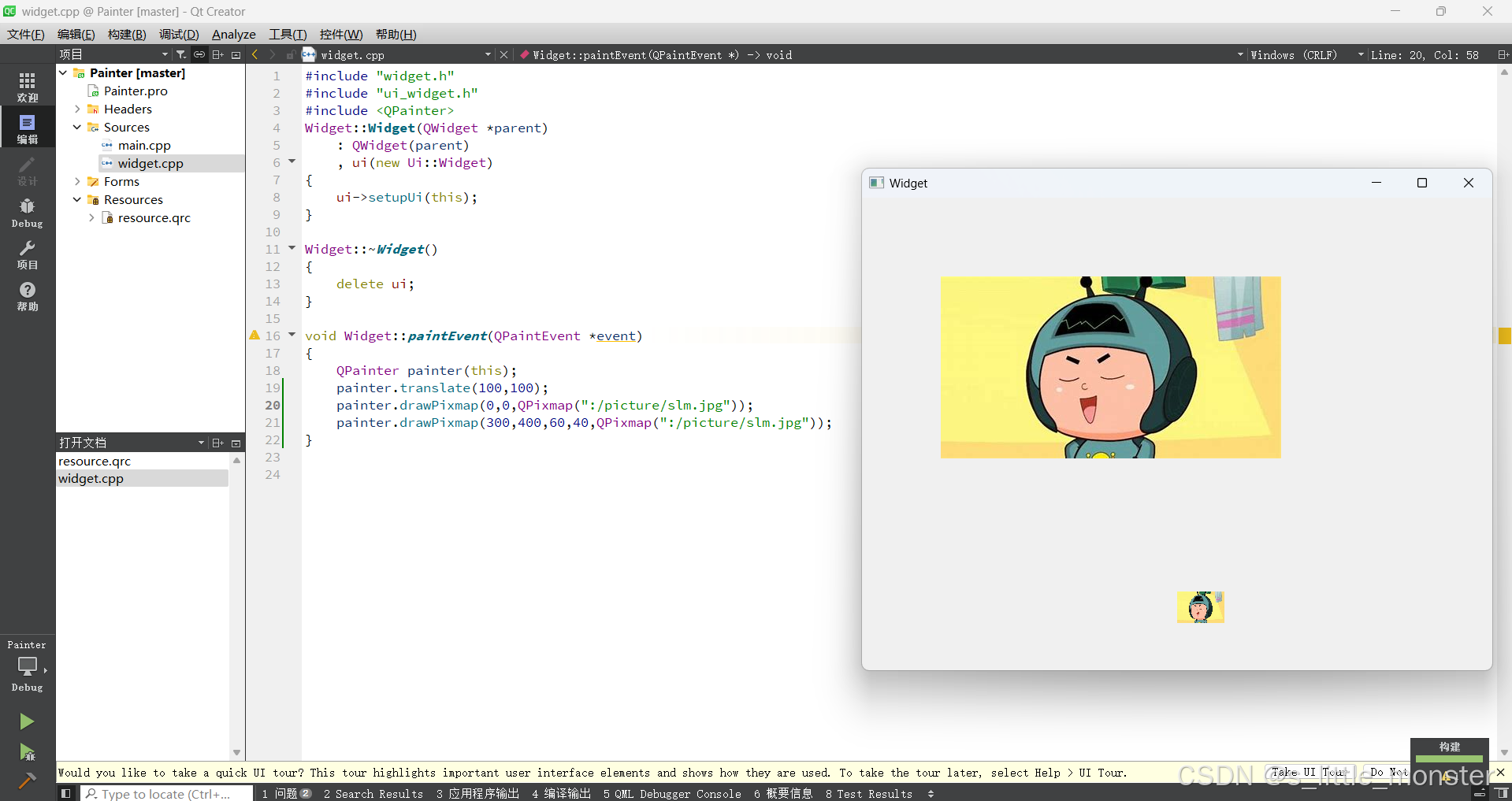Open the Welcome (欢迎) mode
Viewport: 1512px width, 801px height.
[28, 87]
